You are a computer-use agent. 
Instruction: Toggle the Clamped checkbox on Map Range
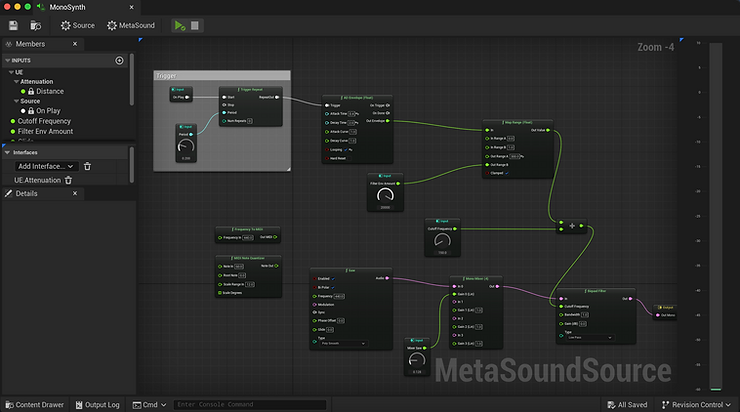(507, 173)
